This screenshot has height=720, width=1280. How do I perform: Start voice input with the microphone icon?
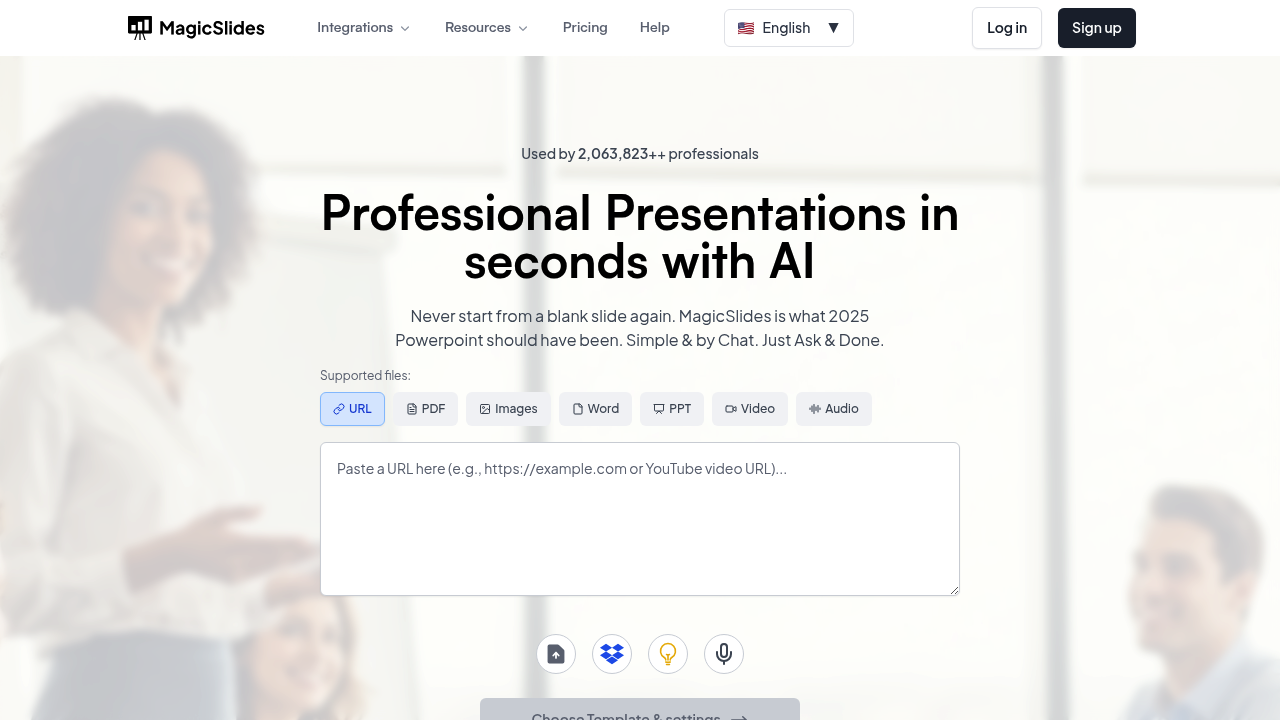pos(724,654)
